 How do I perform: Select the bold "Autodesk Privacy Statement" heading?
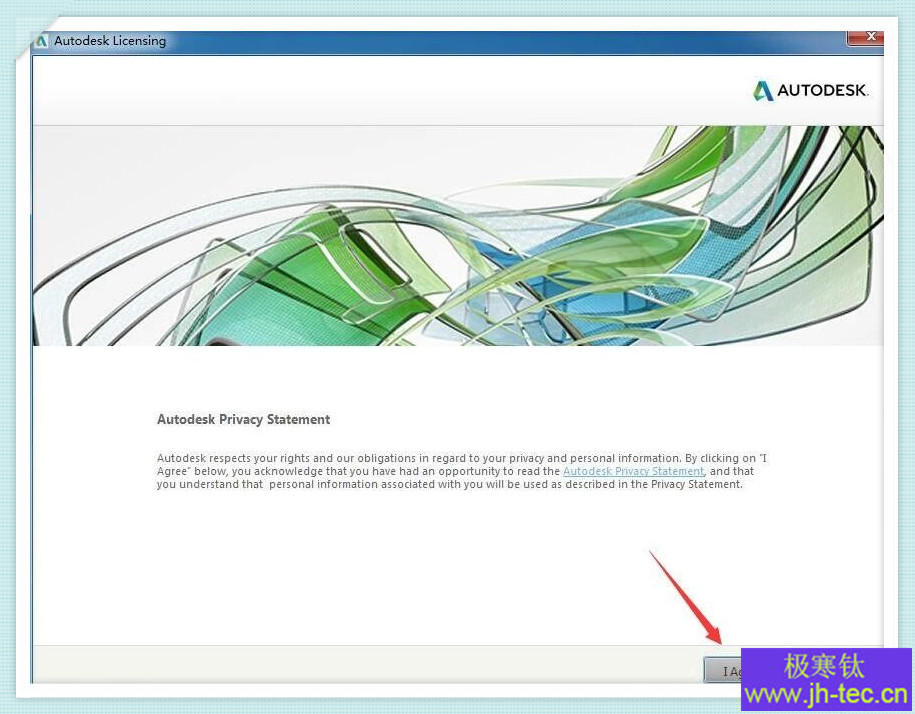click(x=243, y=419)
